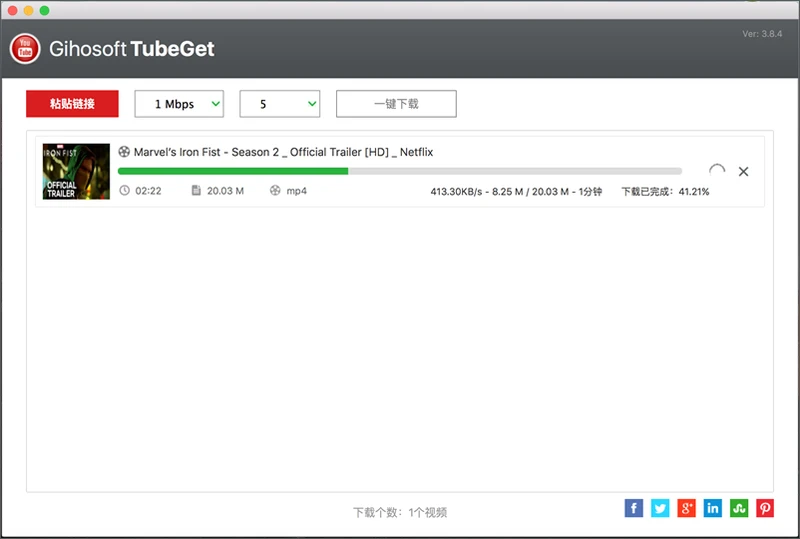This screenshot has width=800, height=539.
Task: Click the film reel icon before the video title
Action: click(x=124, y=152)
